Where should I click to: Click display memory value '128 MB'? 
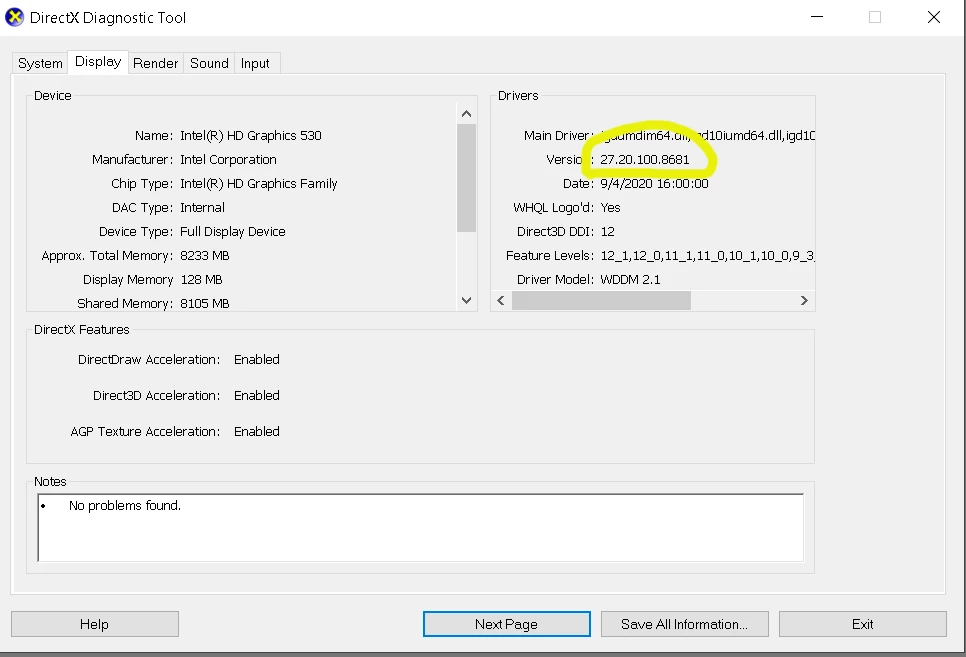click(201, 280)
